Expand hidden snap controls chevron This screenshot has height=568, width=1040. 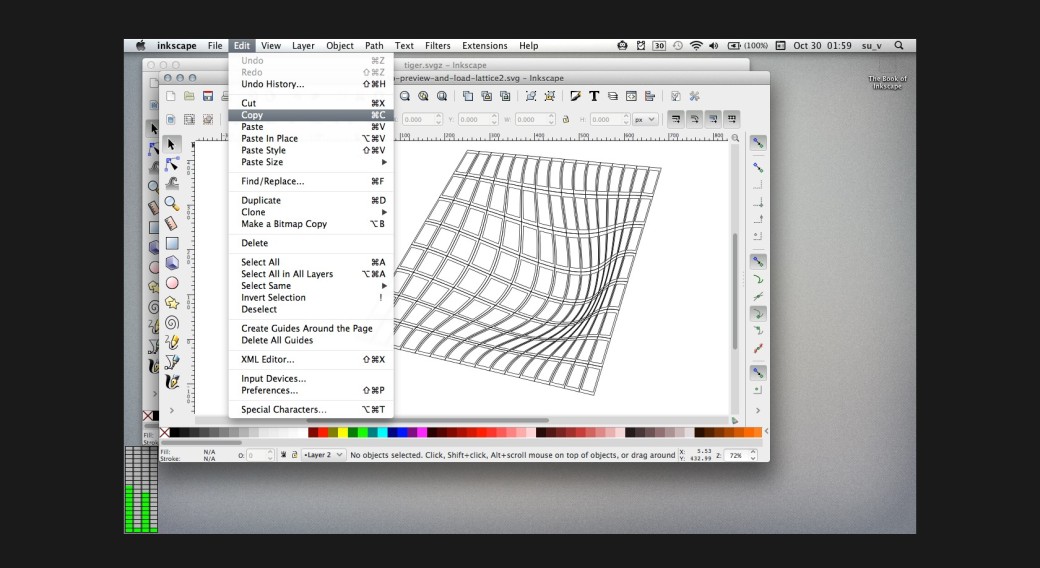coord(757,410)
